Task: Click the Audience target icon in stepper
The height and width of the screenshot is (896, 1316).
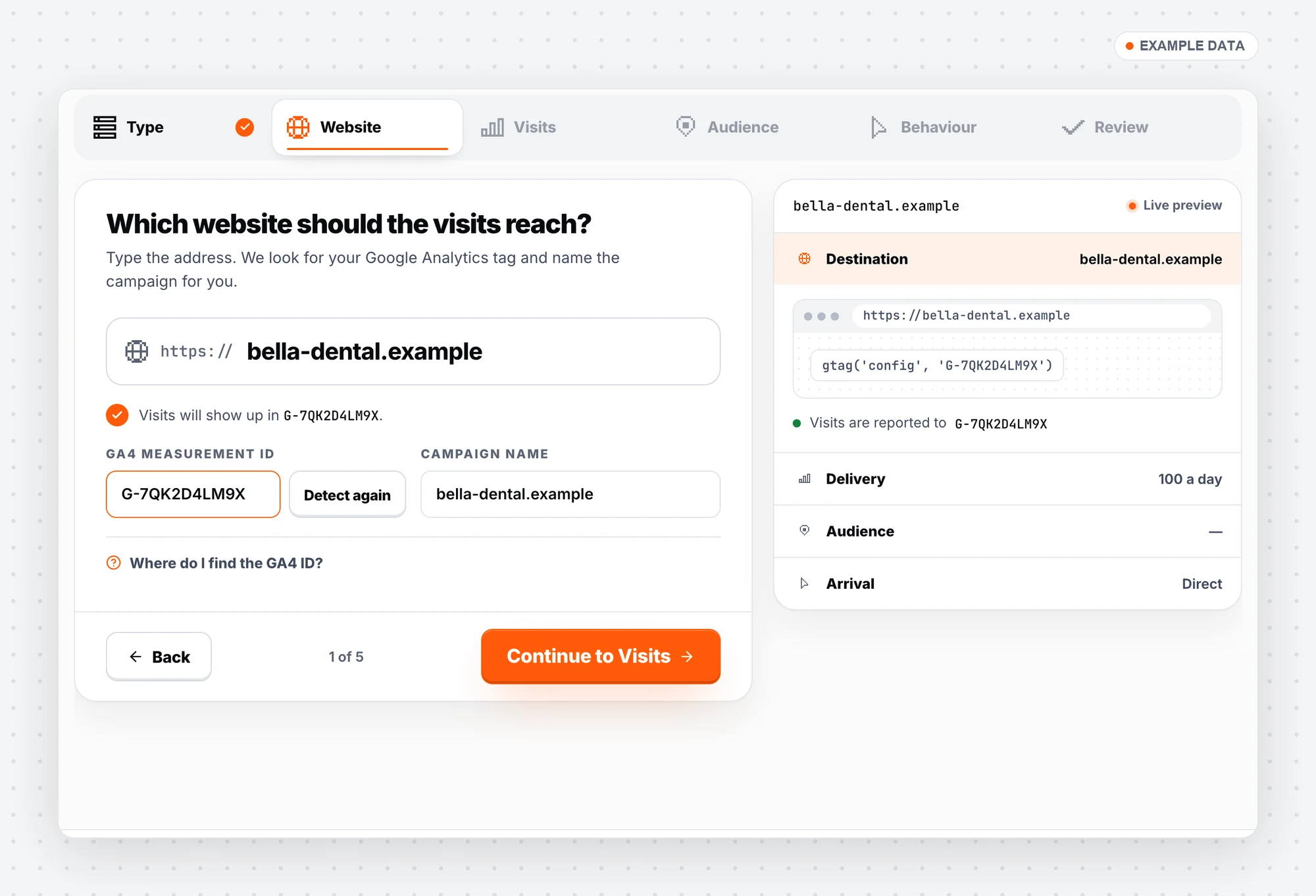Action: (x=686, y=126)
